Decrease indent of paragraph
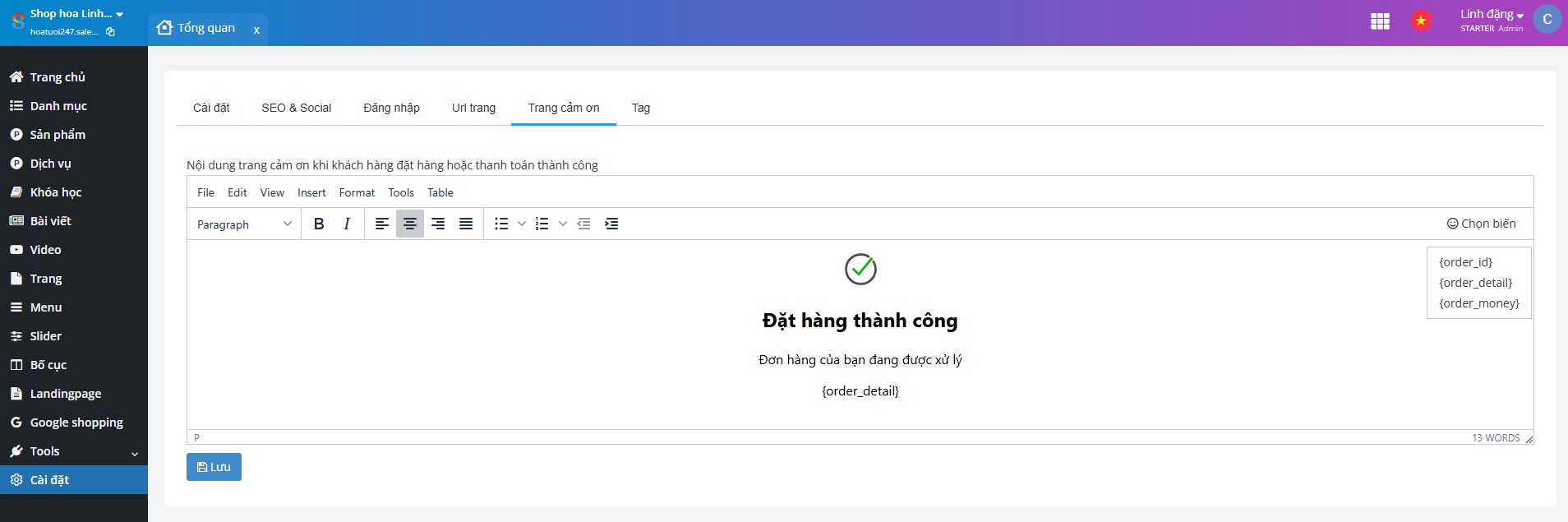This screenshot has width=1568, height=522. (583, 224)
